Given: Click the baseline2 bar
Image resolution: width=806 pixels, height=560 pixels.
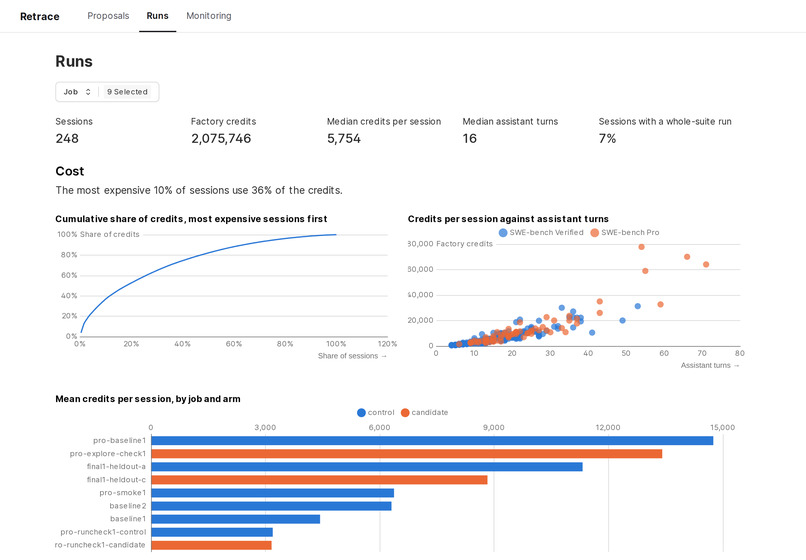Looking at the screenshot, I should pos(271,506).
